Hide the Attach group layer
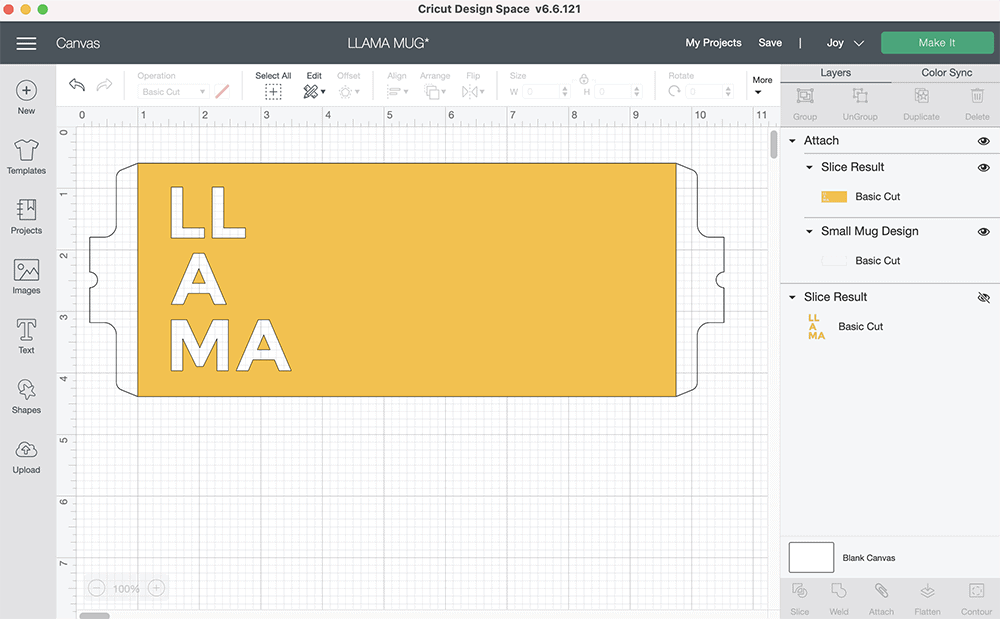The height and width of the screenshot is (619, 1000). click(x=983, y=141)
